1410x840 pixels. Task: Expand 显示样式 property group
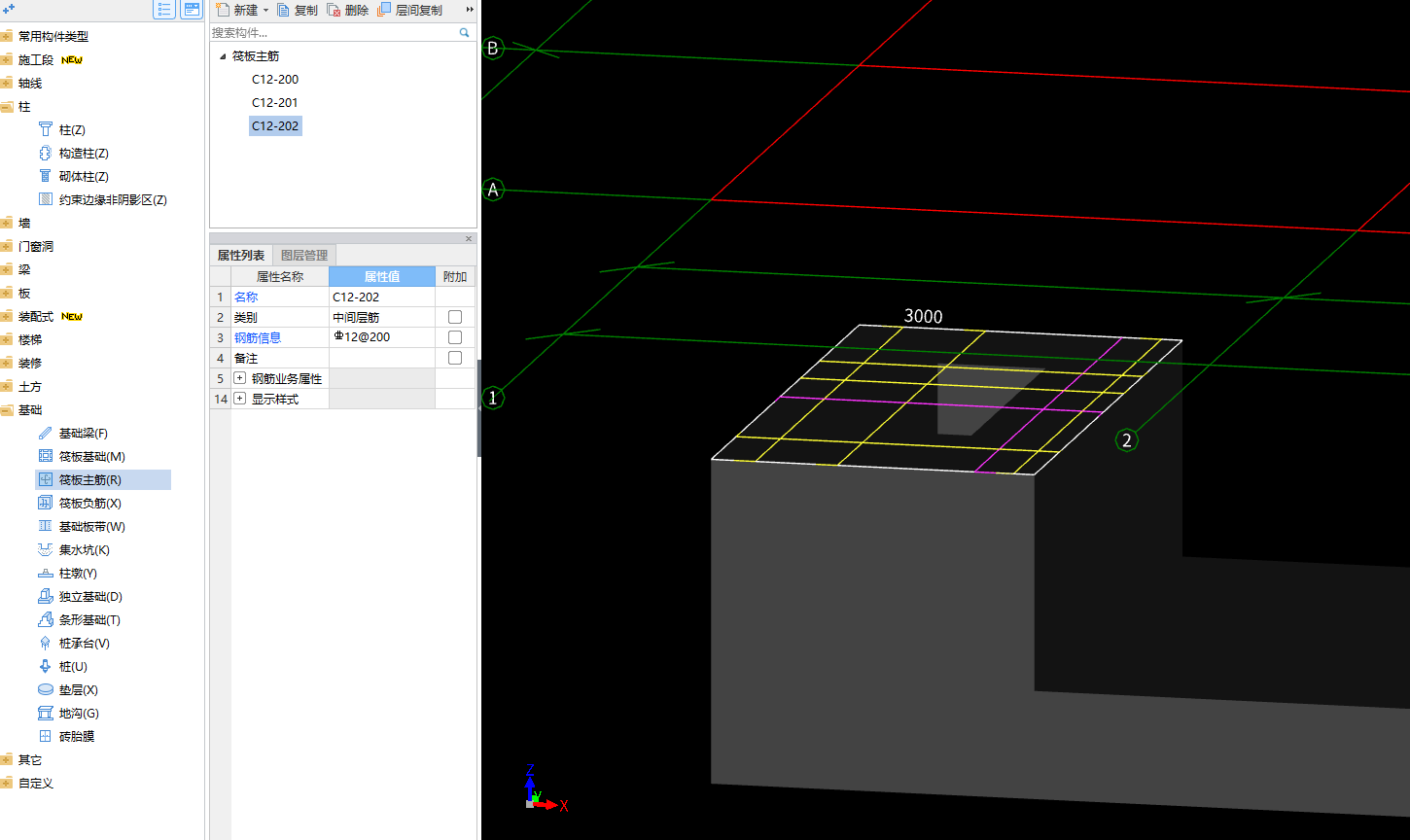click(240, 399)
